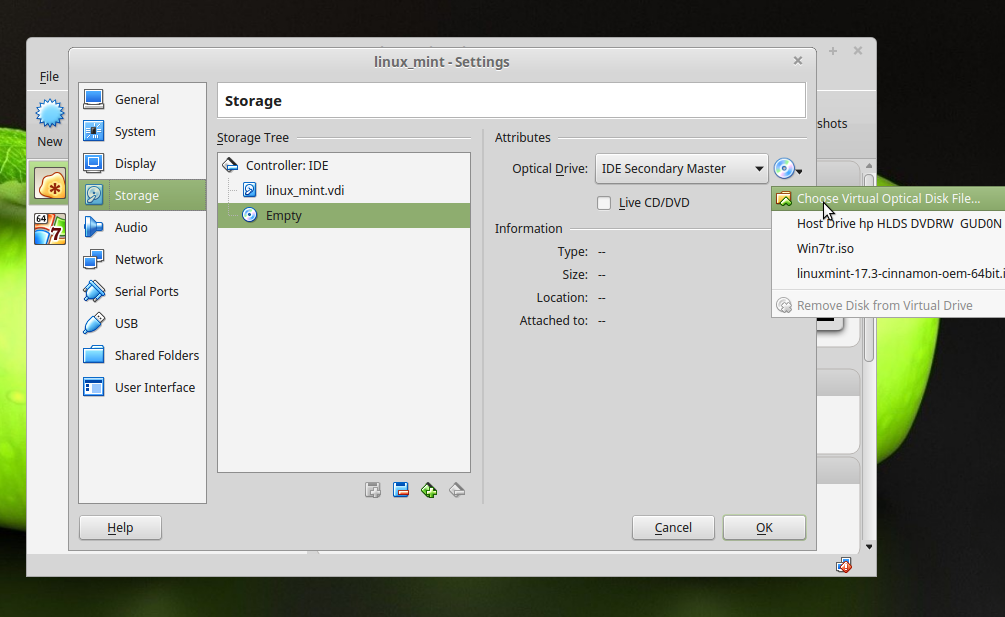This screenshot has width=1005, height=617.
Task: Open the Optical Drive IDE Secondary Master dropdown
Action: (x=681, y=169)
